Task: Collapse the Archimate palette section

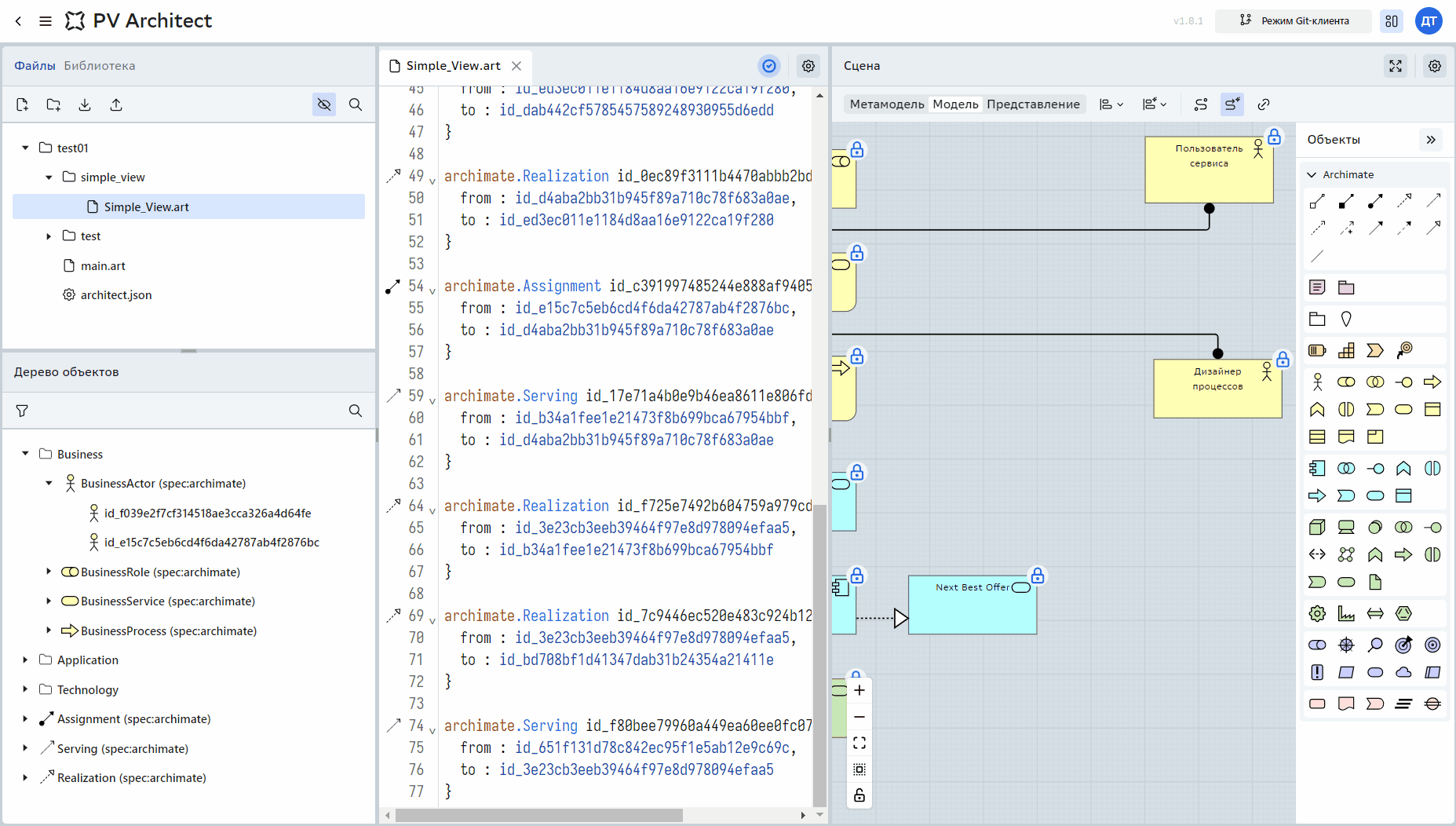Action: [1312, 174]
